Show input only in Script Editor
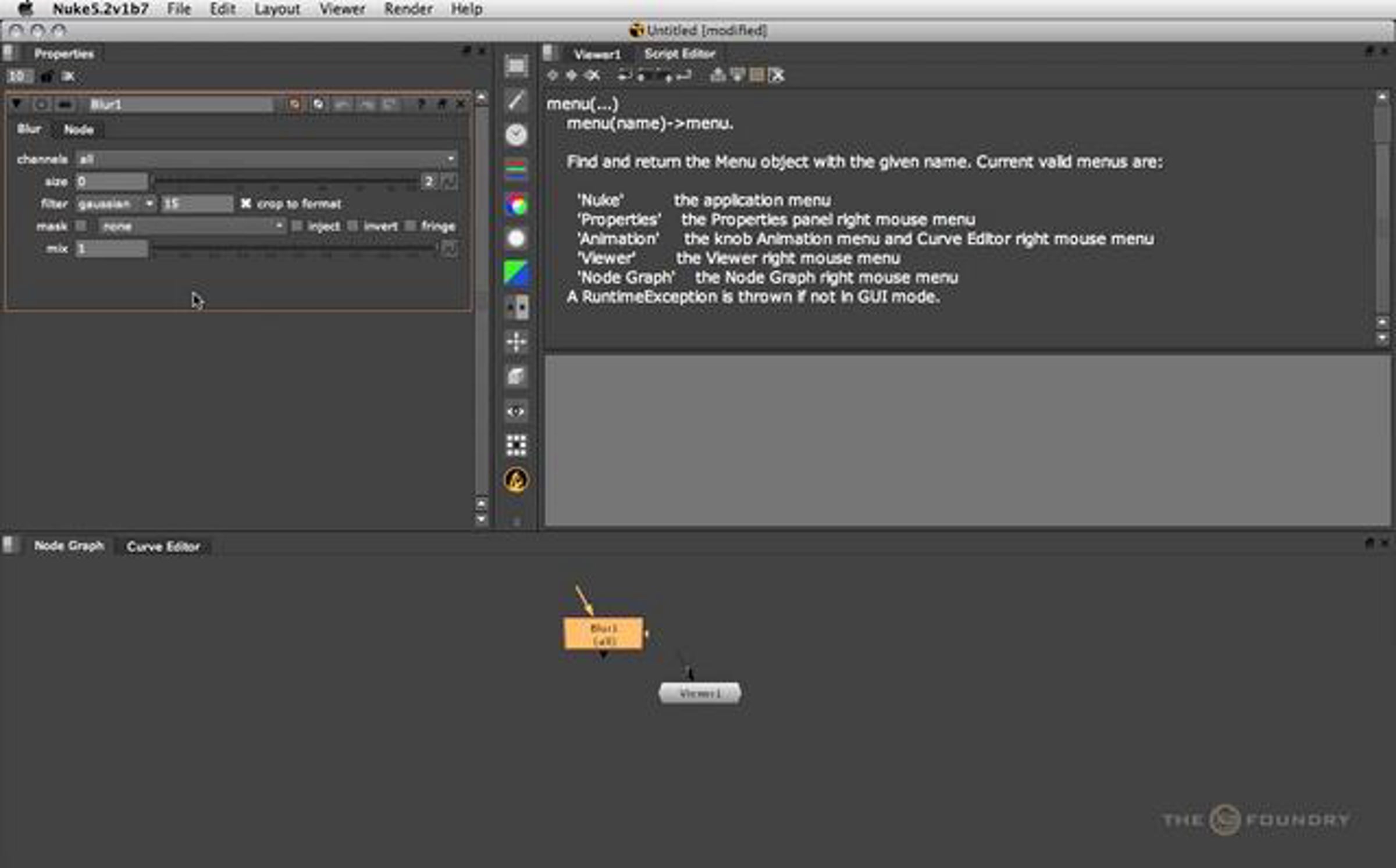The width and height of the screenshot is (1396, 868). tap(718, 75)
